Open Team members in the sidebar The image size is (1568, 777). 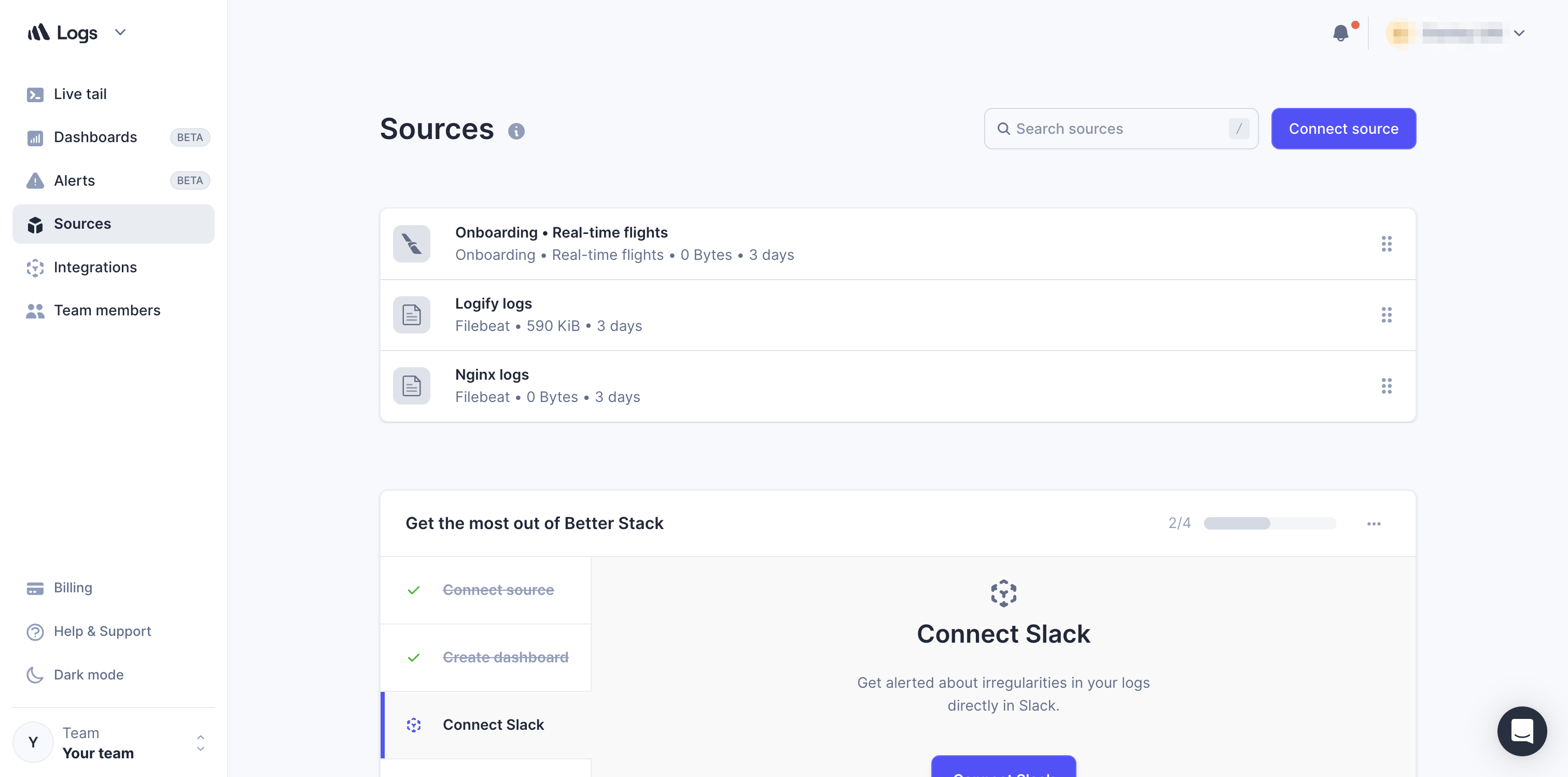click(113, 311)
